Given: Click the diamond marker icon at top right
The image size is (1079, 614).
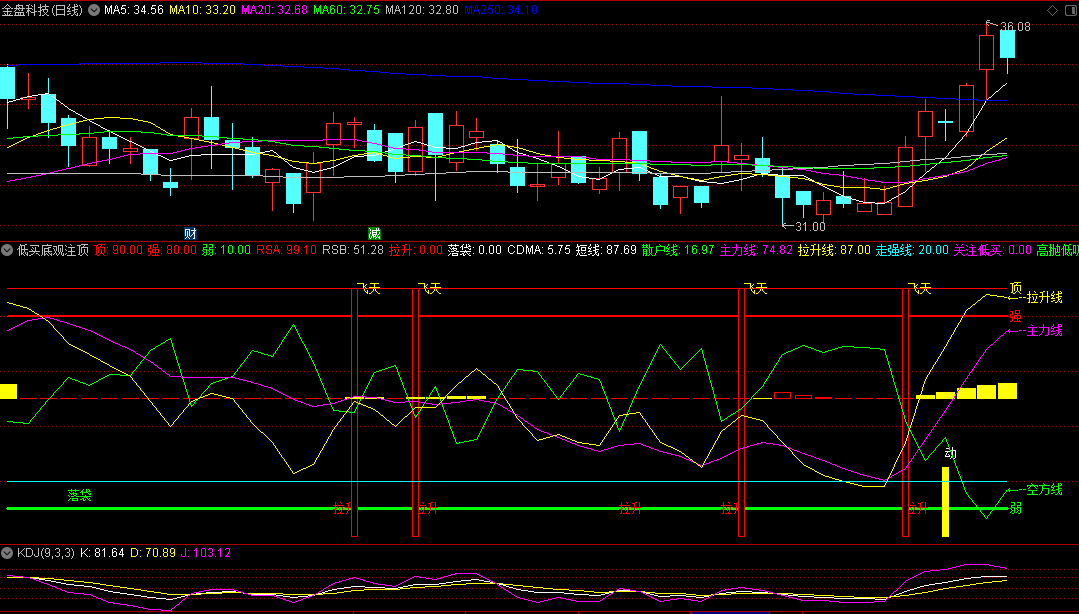Looking at the screenshot, I should click(1052, 10).
